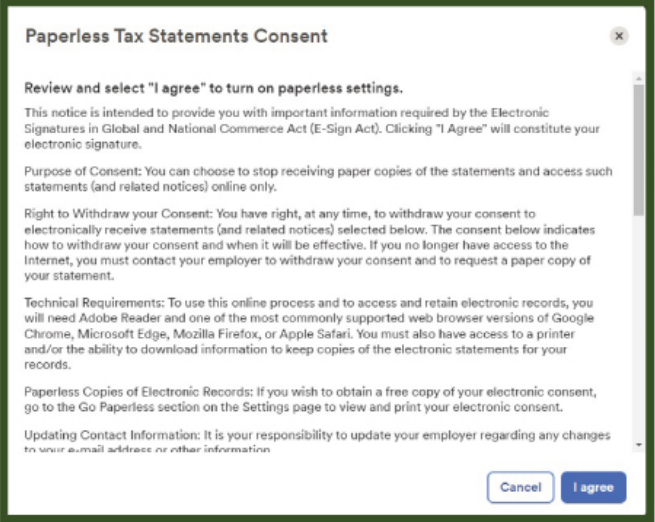655x522 pixels.
Task: Click the empty scrollbar track below the thumb
Action: (x=639, y=330)
